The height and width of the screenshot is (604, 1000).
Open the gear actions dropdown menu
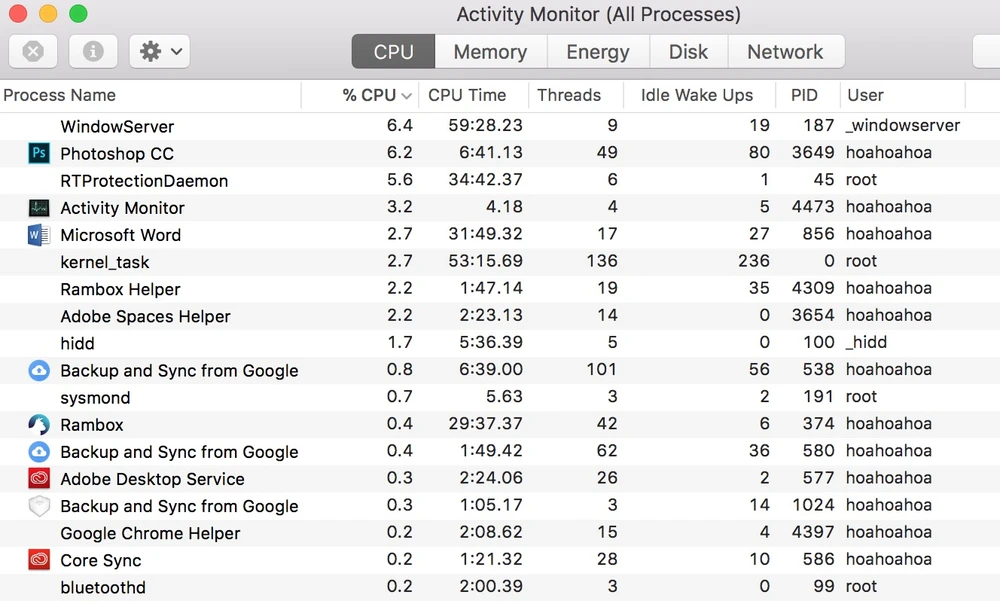point(160,51)
